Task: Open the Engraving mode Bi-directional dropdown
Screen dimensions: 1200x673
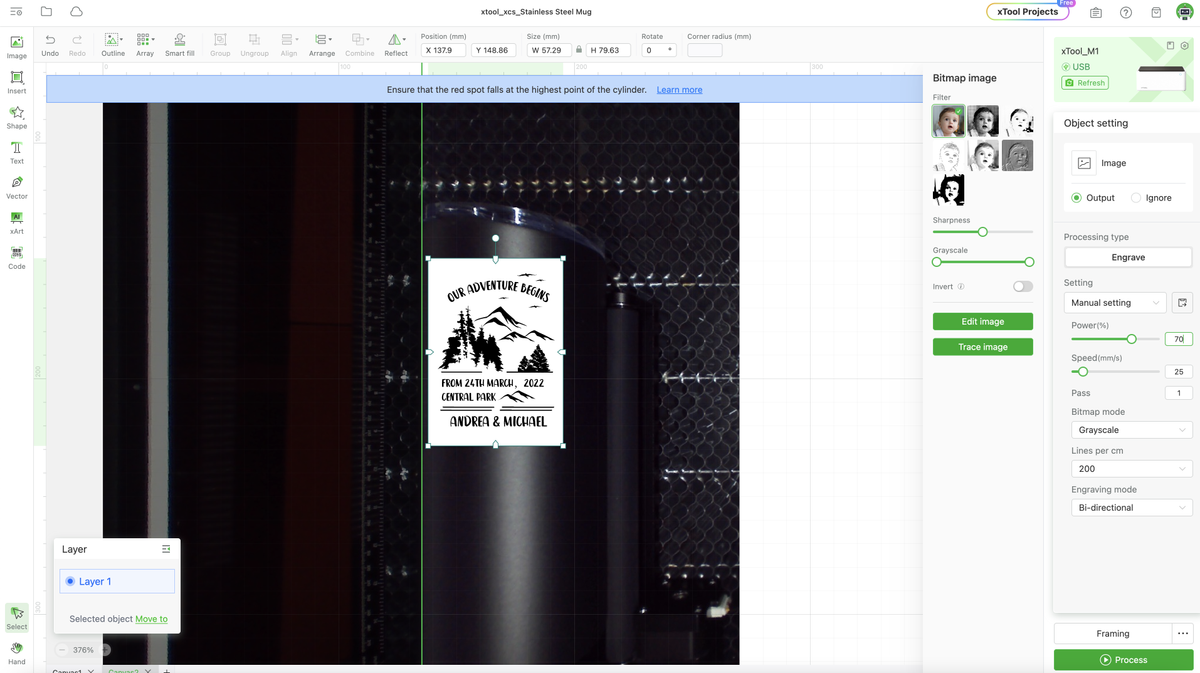Action: click(1130, 508)
